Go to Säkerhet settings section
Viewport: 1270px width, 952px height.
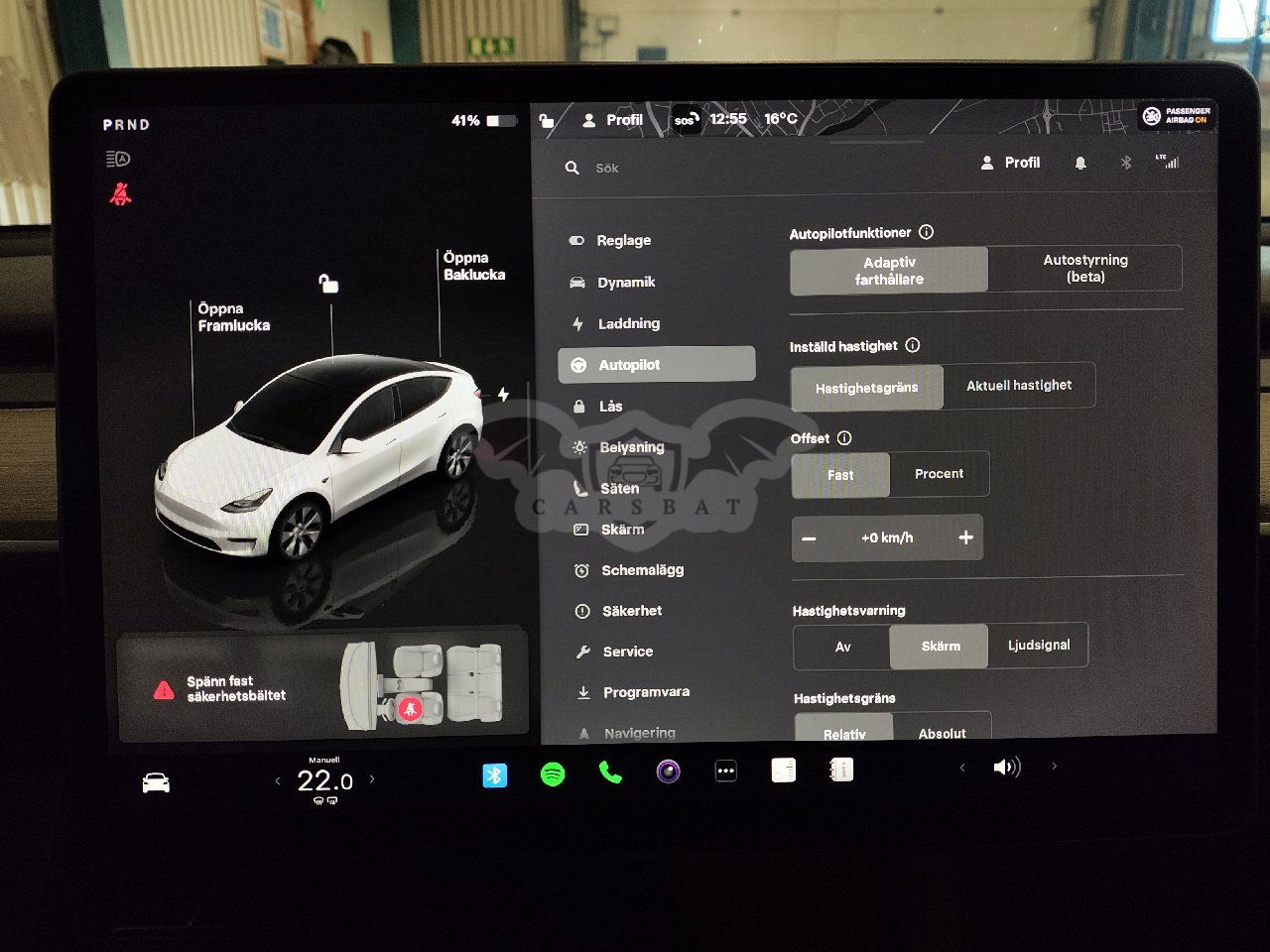[x=631, y=611]
